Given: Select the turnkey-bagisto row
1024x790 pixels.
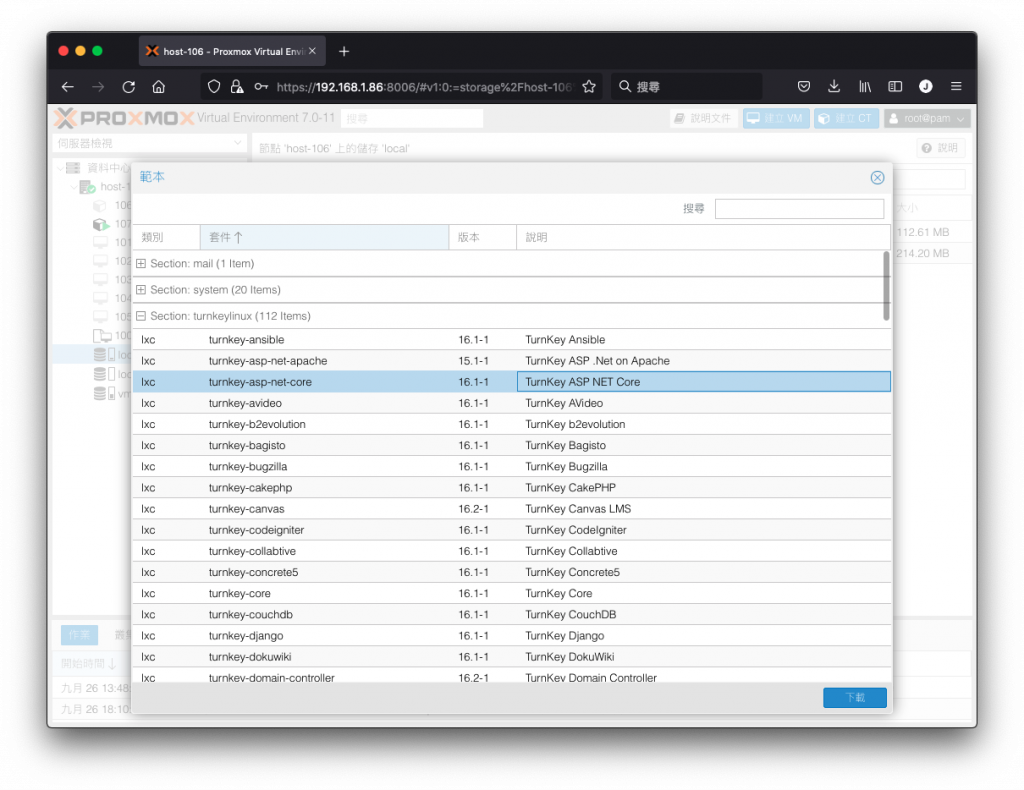Looking at the screenshot, I should tap(511, 445).
